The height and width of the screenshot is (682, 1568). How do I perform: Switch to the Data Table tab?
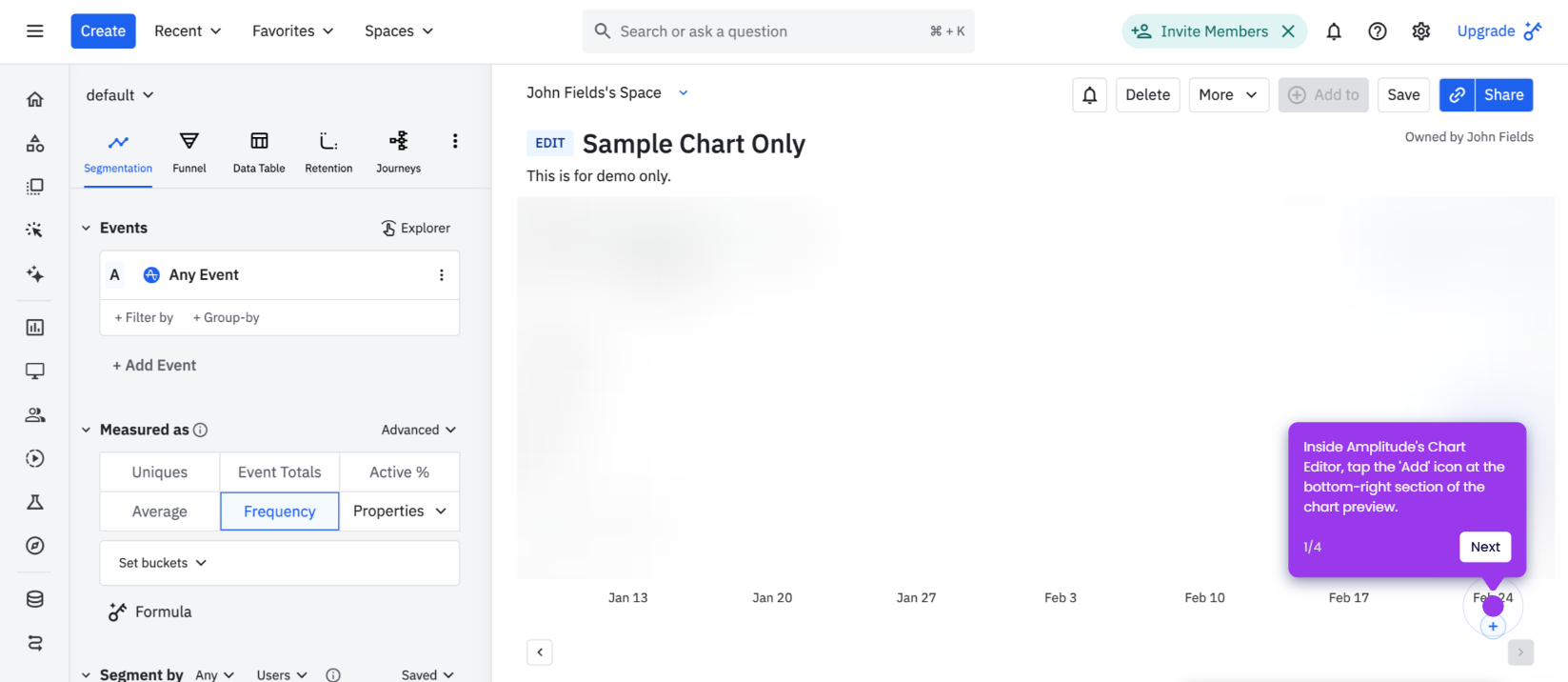259,152
